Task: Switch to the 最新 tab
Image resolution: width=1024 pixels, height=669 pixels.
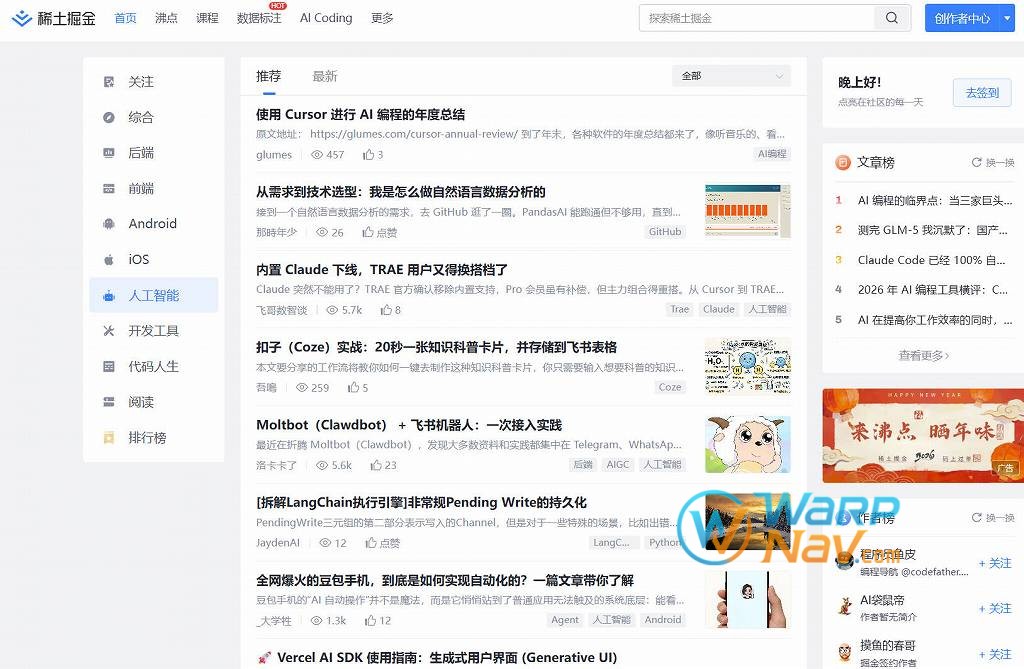Action: 325,76
